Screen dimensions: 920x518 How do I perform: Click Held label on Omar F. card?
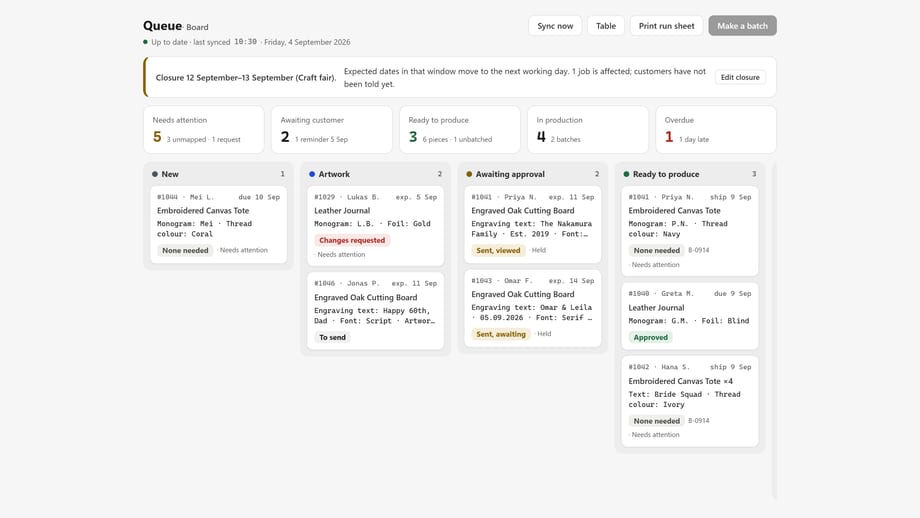(544, 334)
